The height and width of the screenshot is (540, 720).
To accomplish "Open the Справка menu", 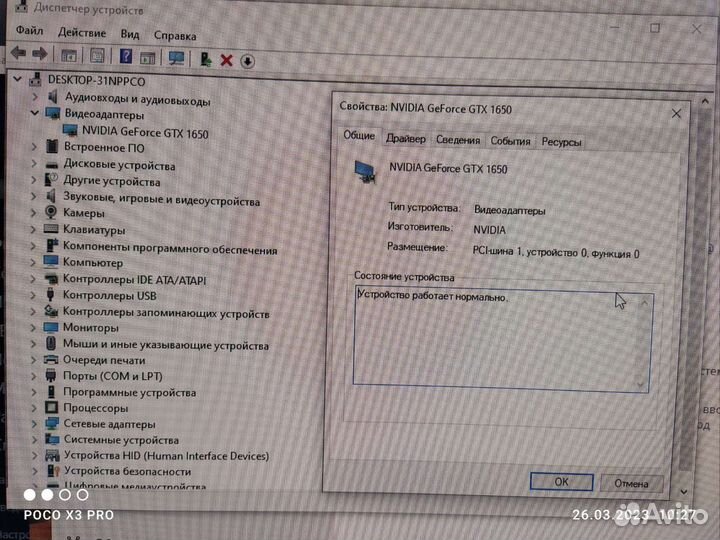I will [x=175, y=35].
